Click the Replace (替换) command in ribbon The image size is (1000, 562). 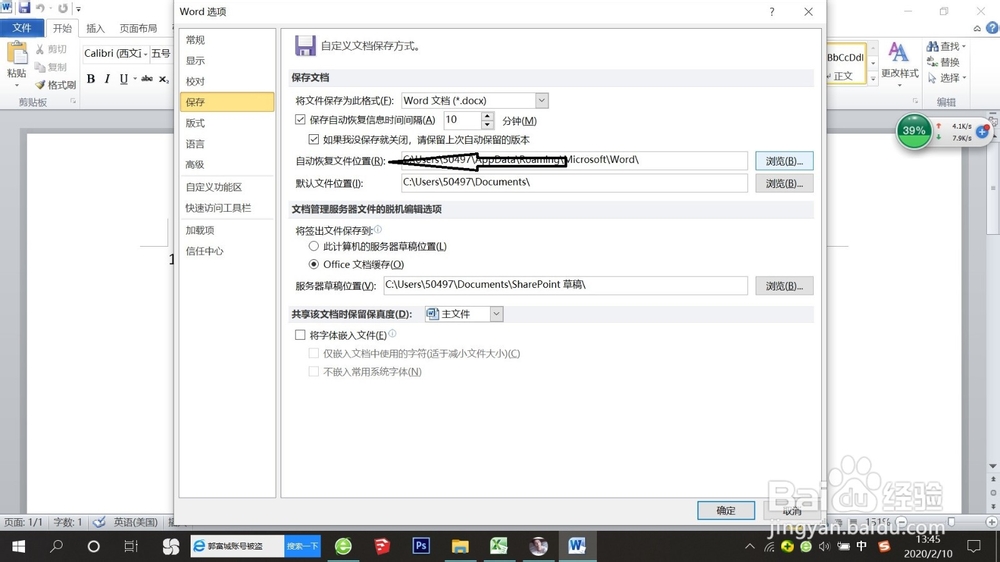point(943,62)
